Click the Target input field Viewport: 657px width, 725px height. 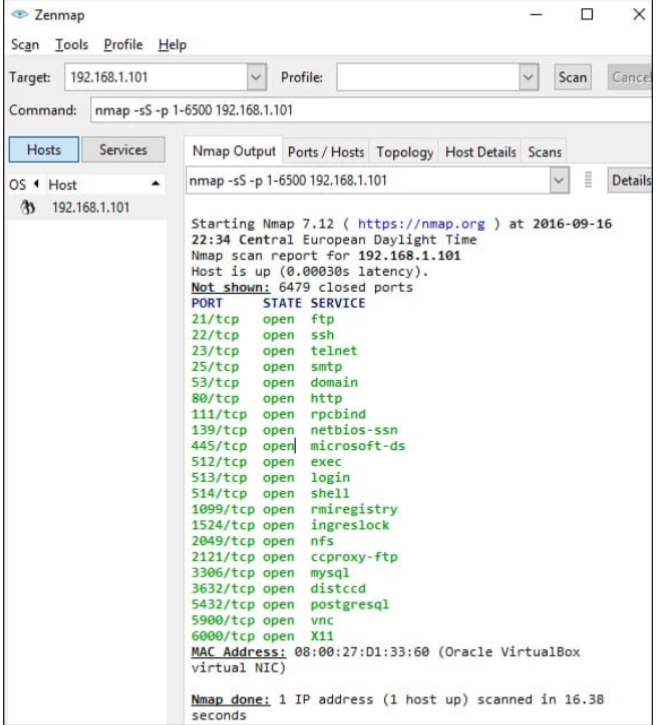[156, 77]
